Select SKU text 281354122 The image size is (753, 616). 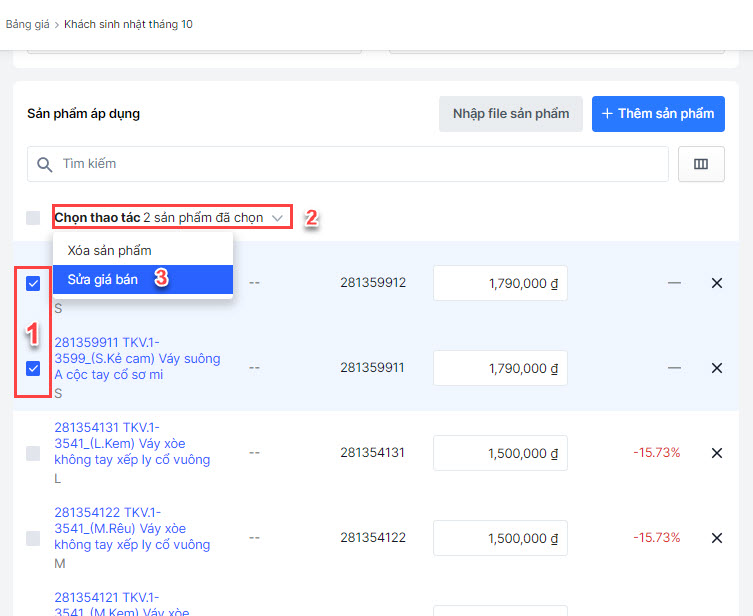coord(373,537)
